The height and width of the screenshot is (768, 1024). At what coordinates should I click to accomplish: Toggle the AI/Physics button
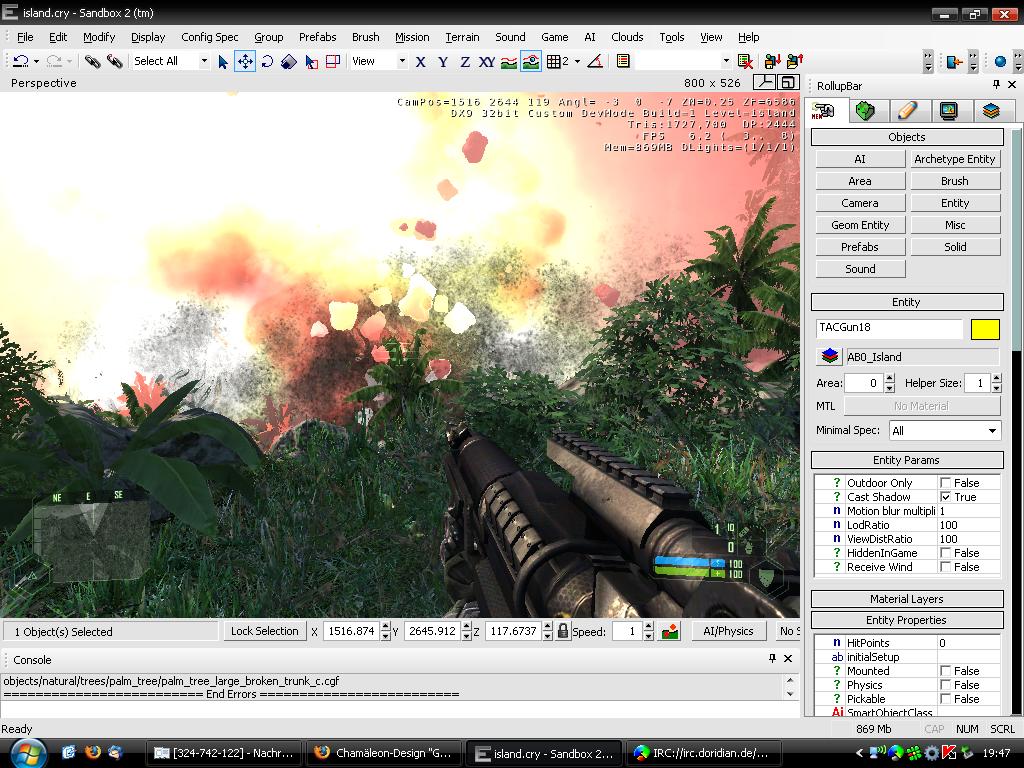[728, 631]
